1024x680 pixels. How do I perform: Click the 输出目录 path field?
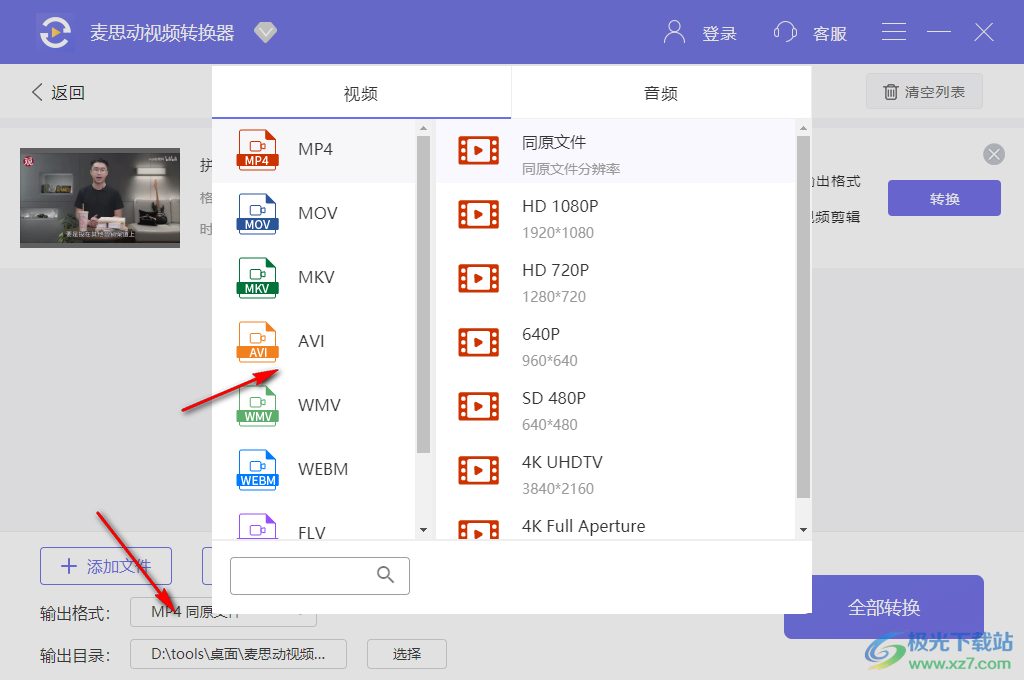tap(238, 654)
